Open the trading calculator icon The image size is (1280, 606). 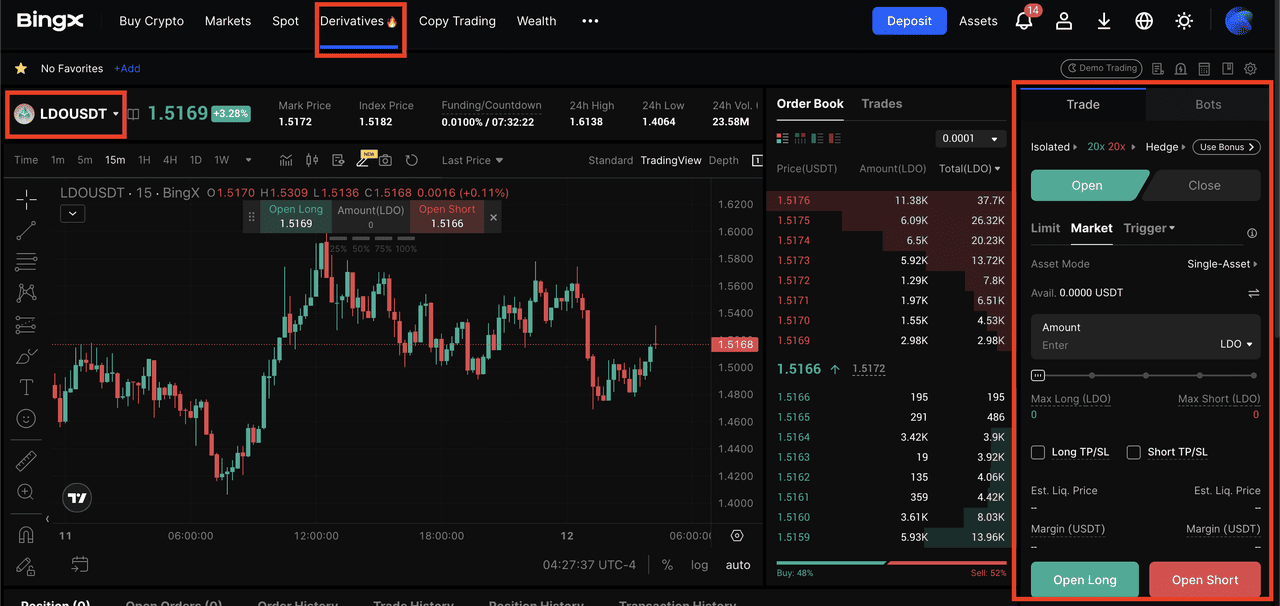pos(1204,69)
